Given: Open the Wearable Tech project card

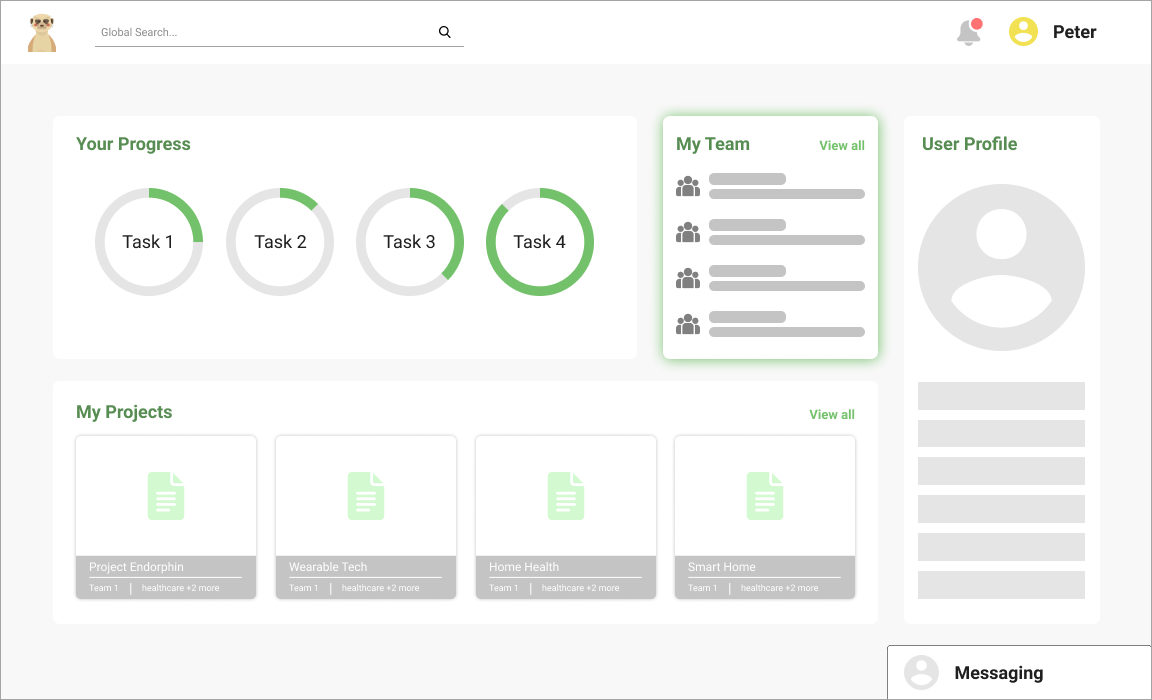Looking at the screenshot, I should pyautogui.click(x=366, y=516).
